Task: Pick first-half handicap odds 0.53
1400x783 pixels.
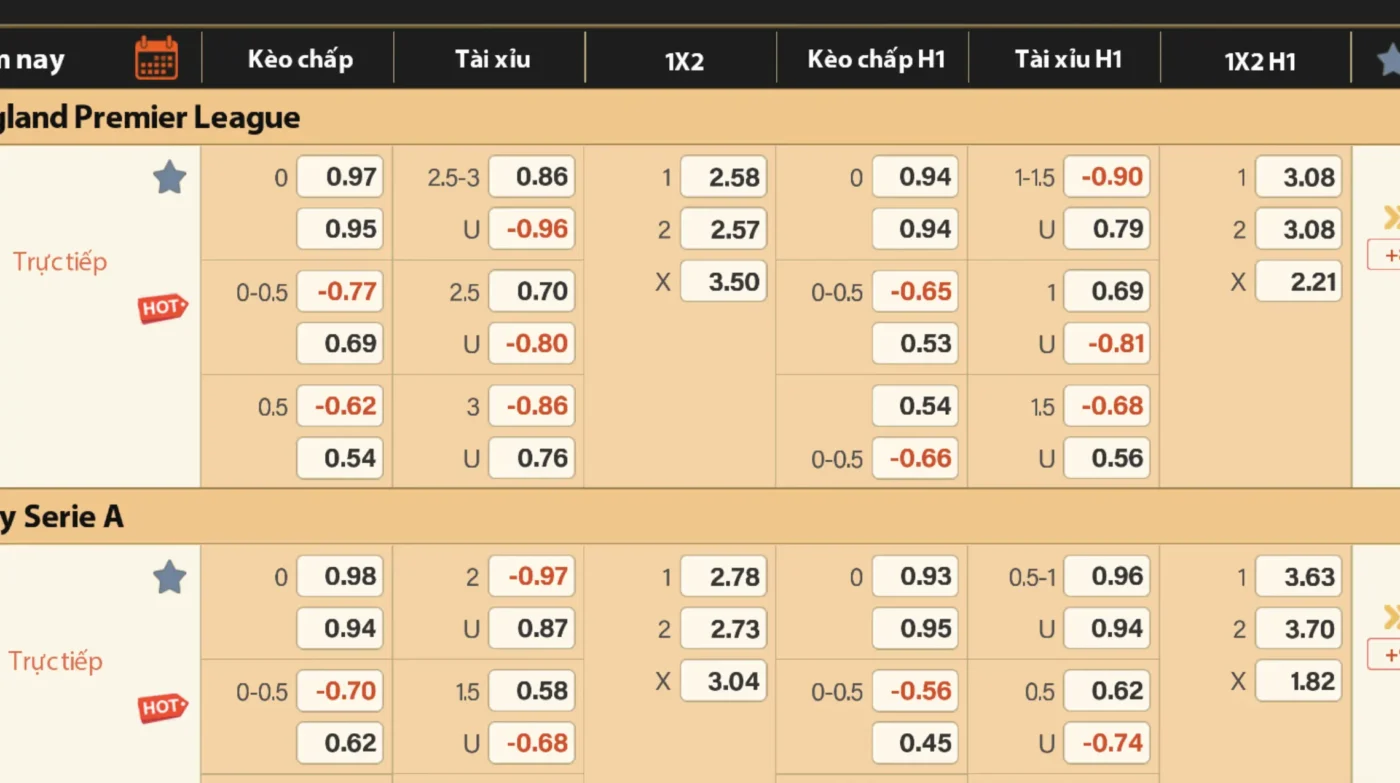Action: click(x=916, y=343)
